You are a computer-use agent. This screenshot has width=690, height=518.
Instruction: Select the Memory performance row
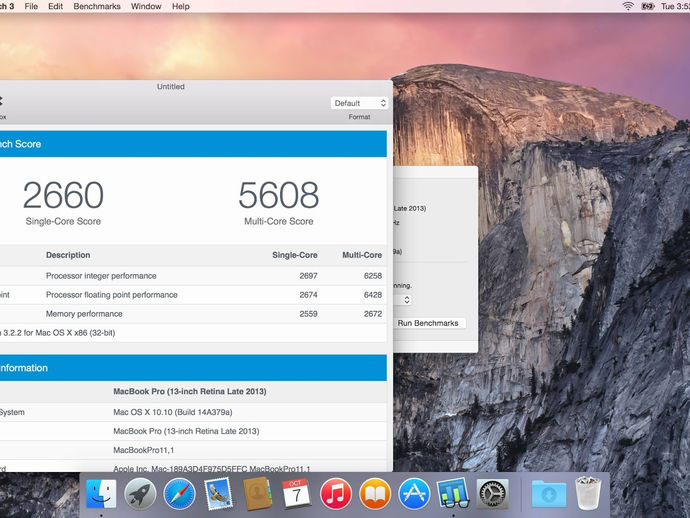click(x=193, y=314)
